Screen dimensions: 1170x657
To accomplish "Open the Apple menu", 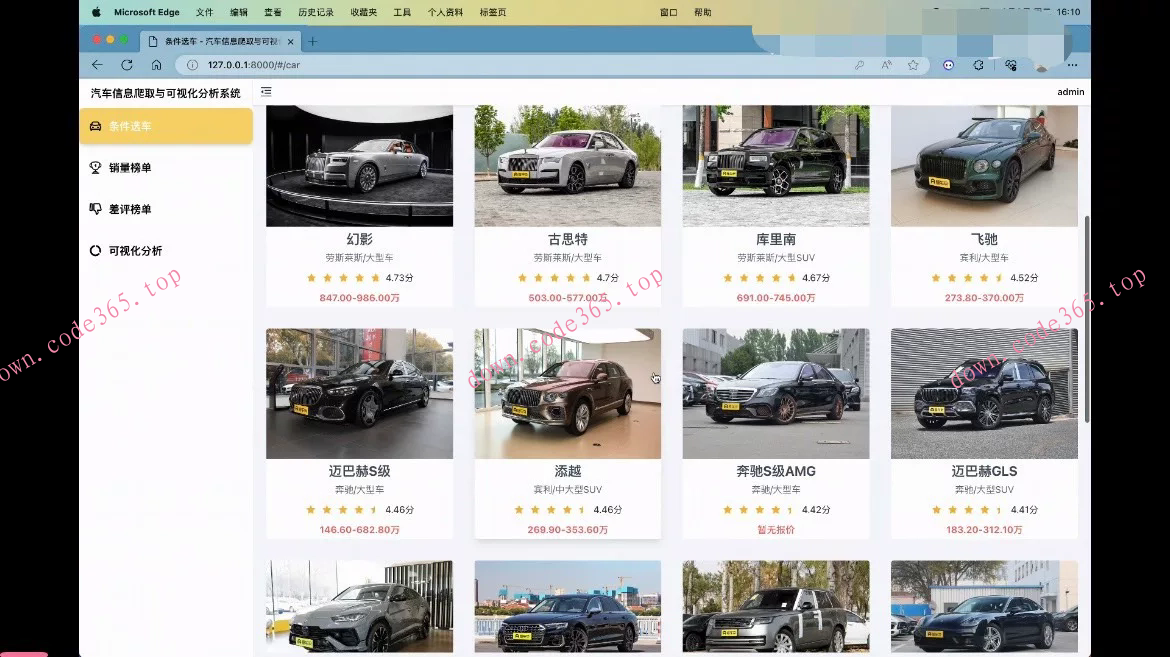I will click(96, 12).
